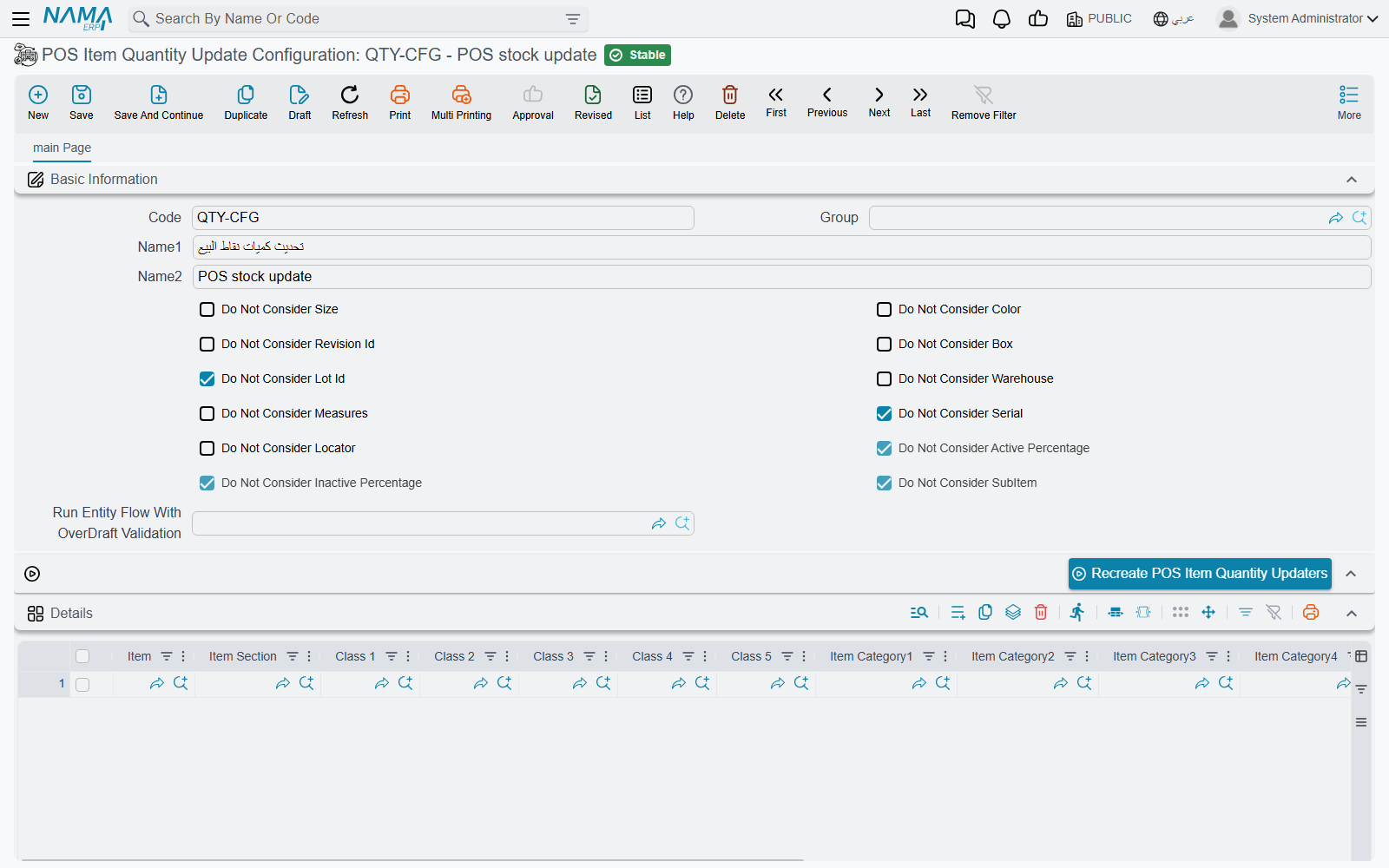This screenshot has height=868, width=1389.
Task: Toggle Do Not Consider Warehouse
Action: pos(885,378)
